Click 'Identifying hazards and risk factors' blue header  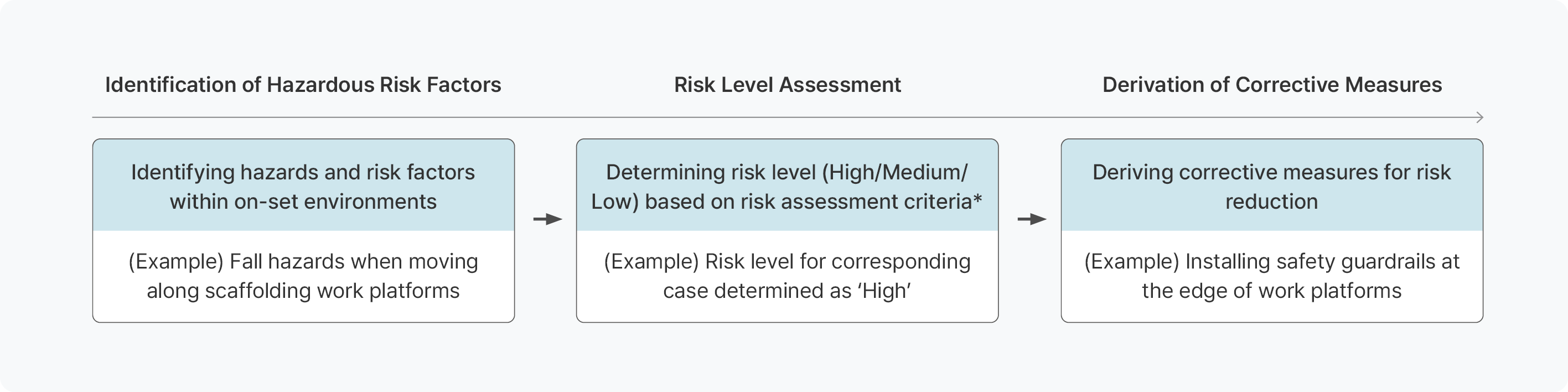click(x=303, y=185)
